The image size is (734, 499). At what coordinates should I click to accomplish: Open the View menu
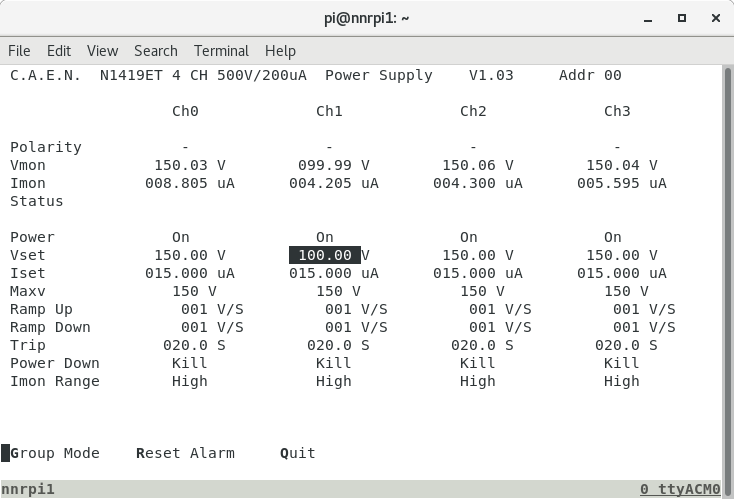[102, 51]
